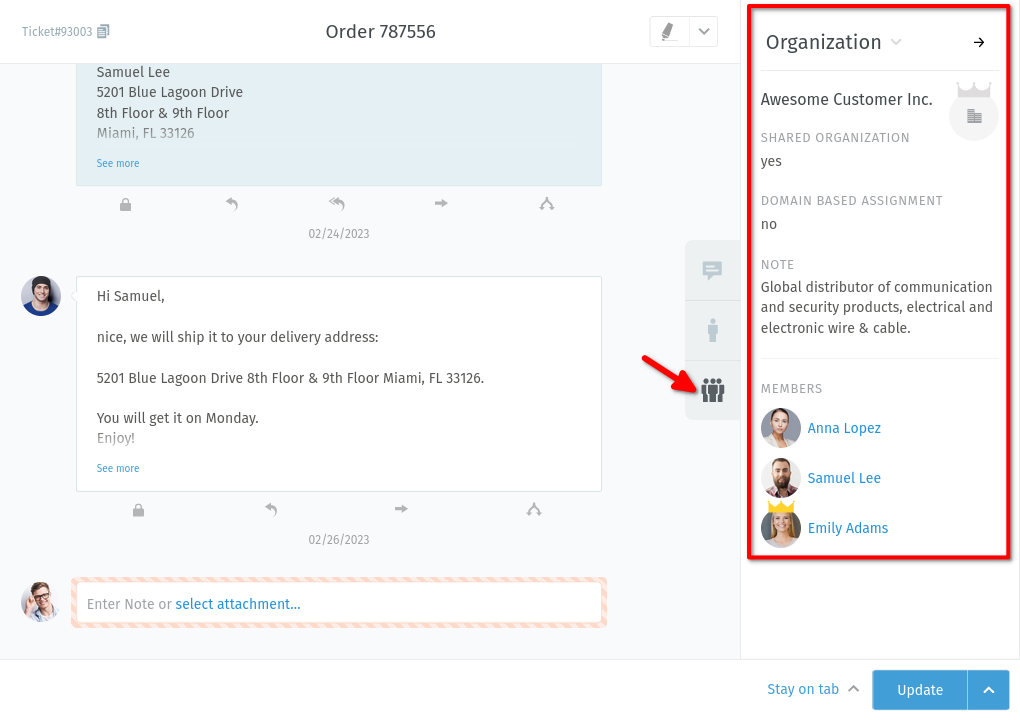Open the Organization members sidebar tab
The image size is (1020, 720).
712,390
